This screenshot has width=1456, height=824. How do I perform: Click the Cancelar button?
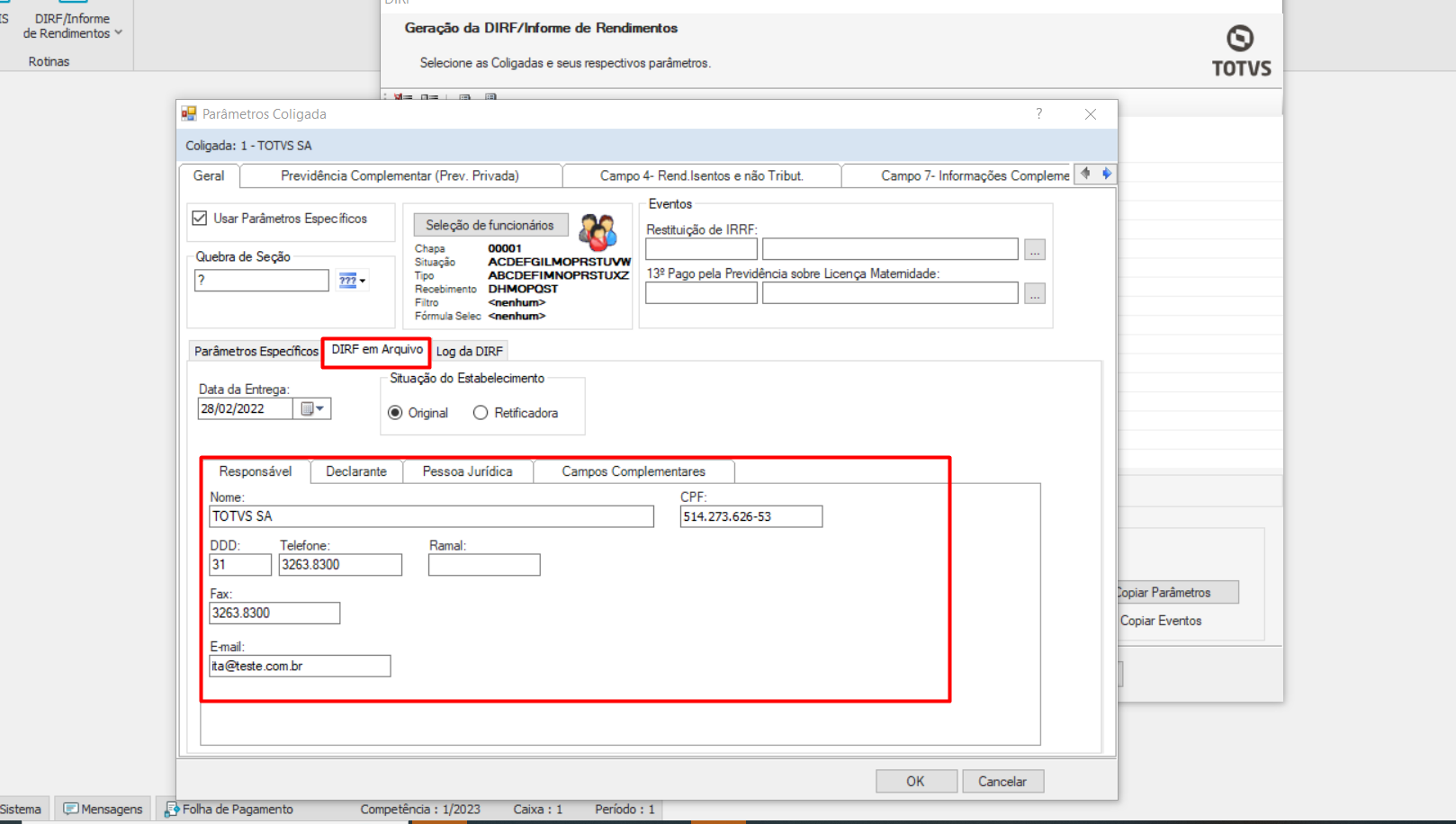click(x=1002, y=781)
